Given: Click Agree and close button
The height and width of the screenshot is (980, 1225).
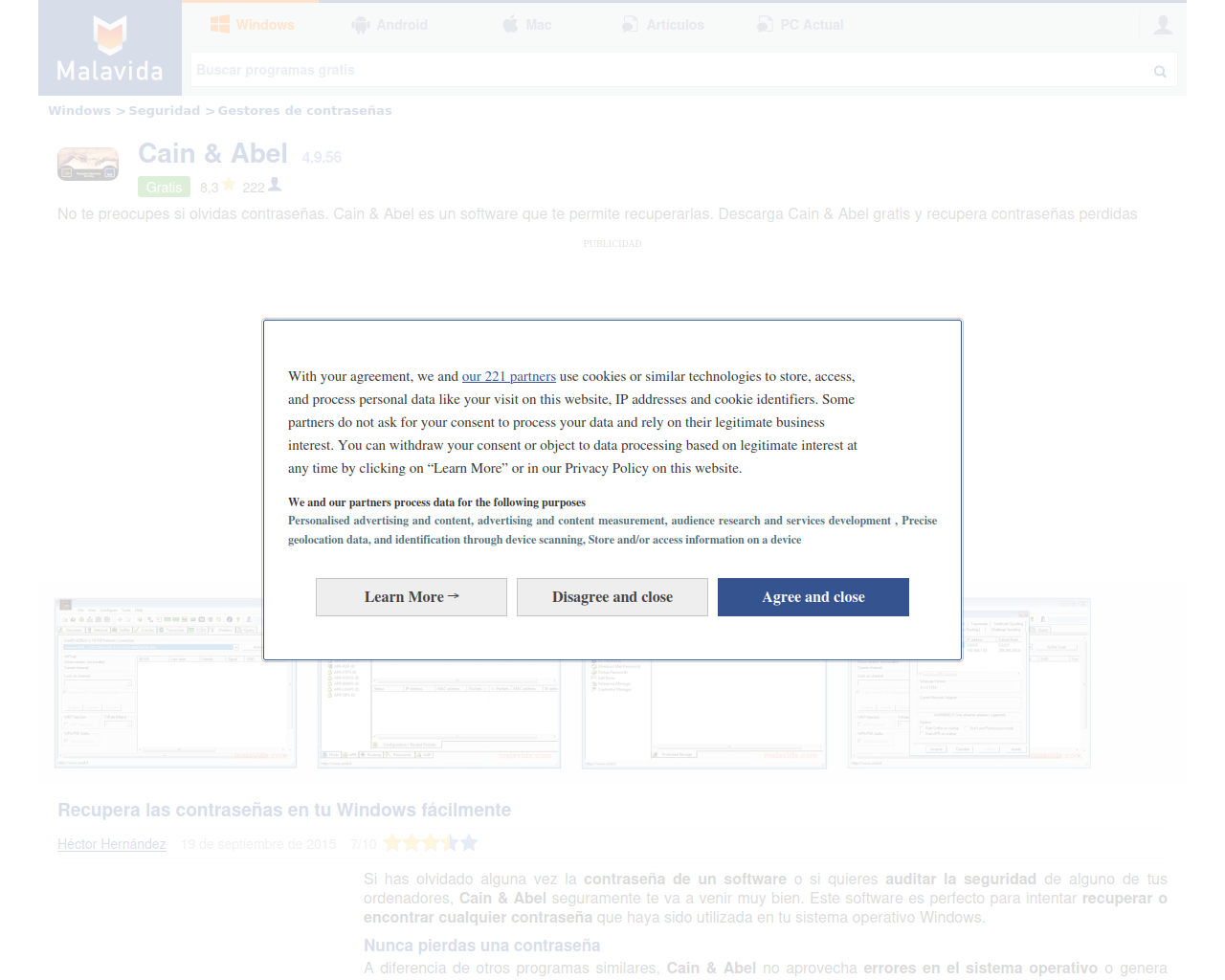Looking at the screenshot, I should (813, 597).
